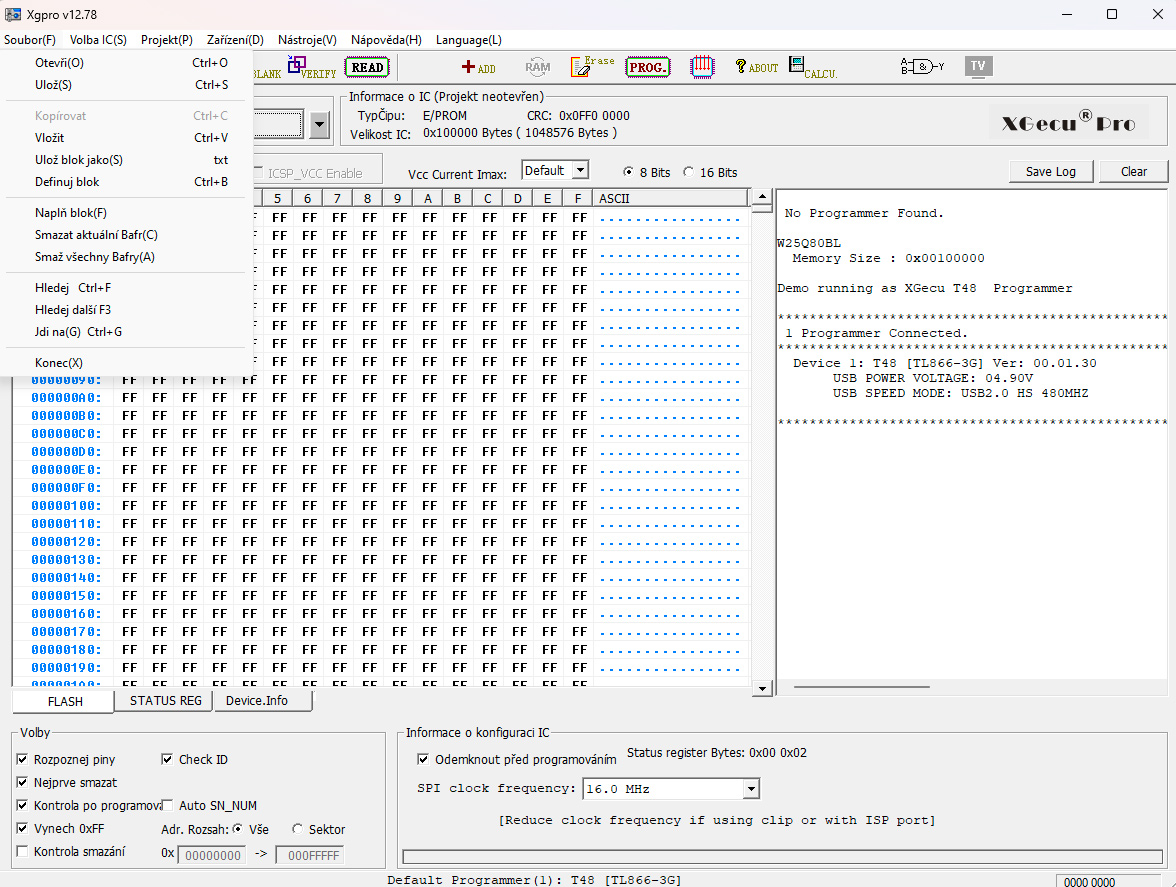Choose Ulož(S) menu entry

[x=126, y=85]
